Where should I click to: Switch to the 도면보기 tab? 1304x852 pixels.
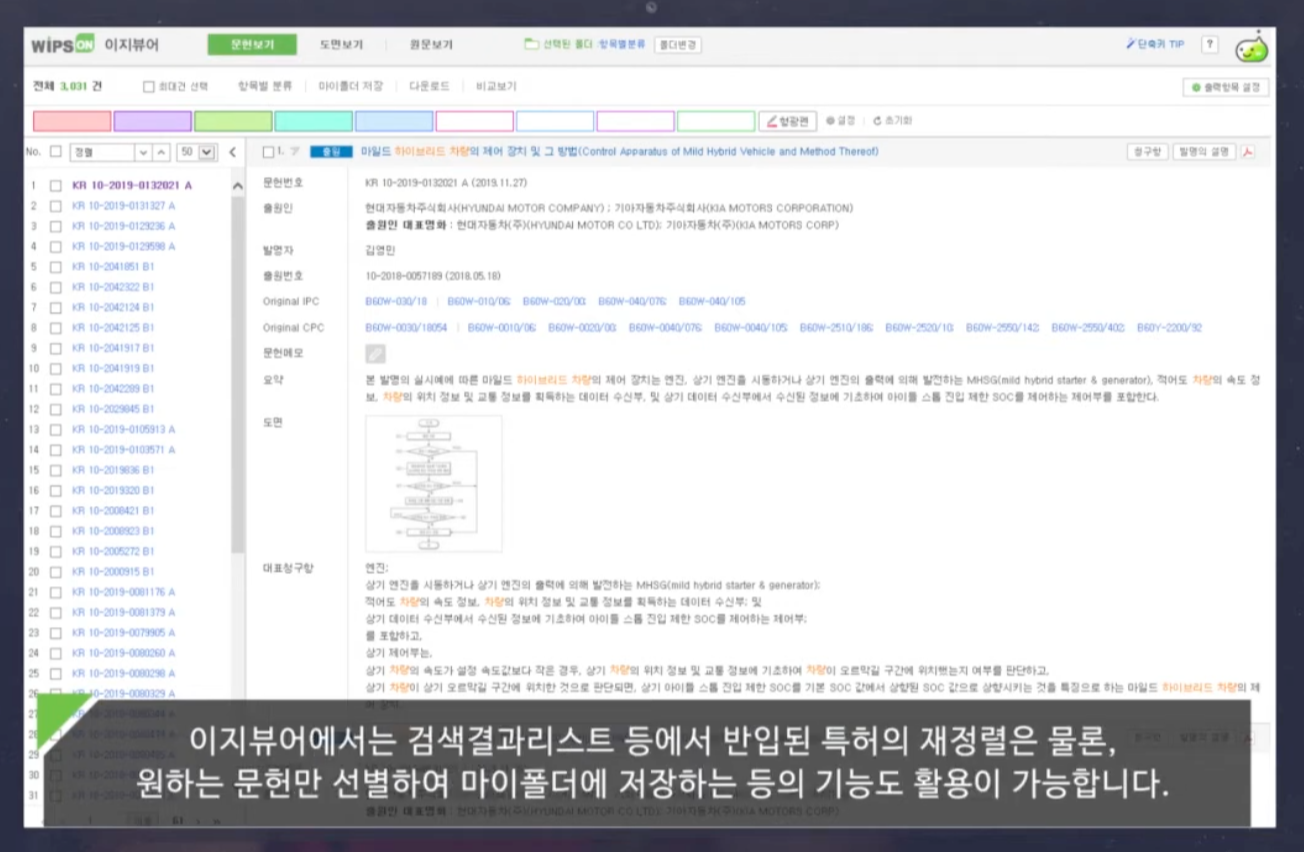pyautogui.click(x=341, y=45)
